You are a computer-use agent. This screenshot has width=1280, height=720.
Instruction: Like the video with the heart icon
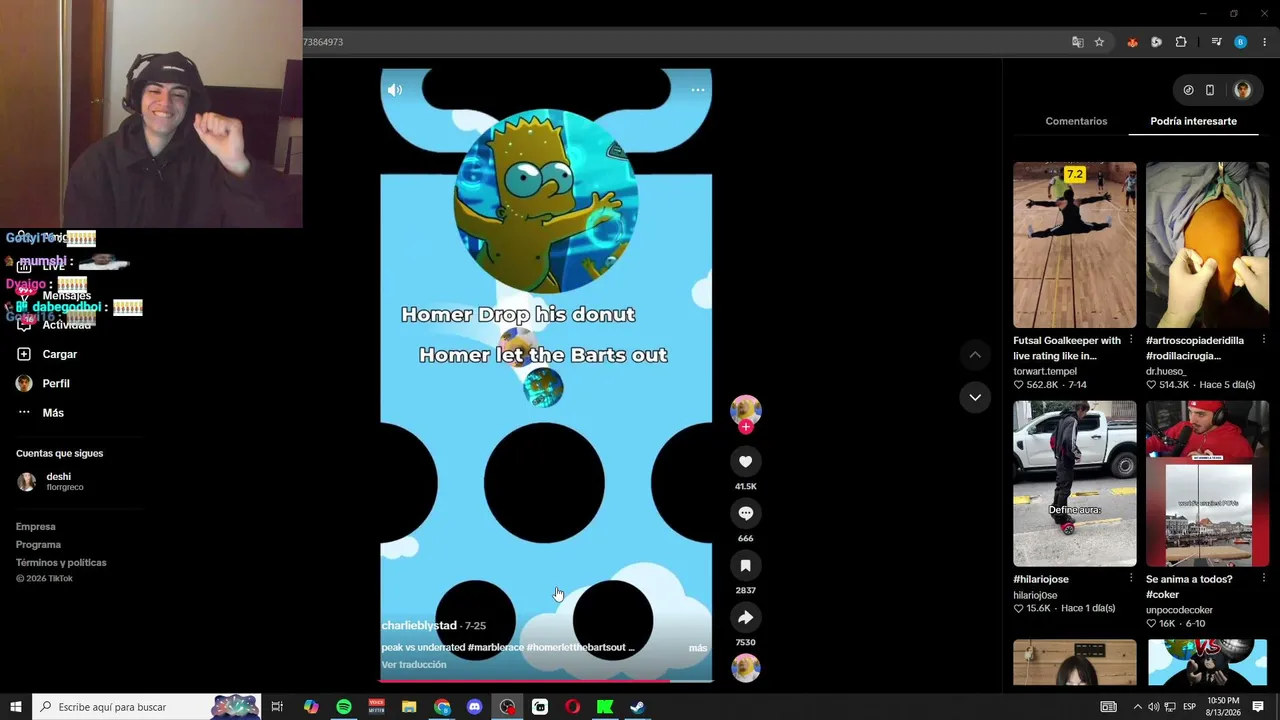[x=745, y=461]
